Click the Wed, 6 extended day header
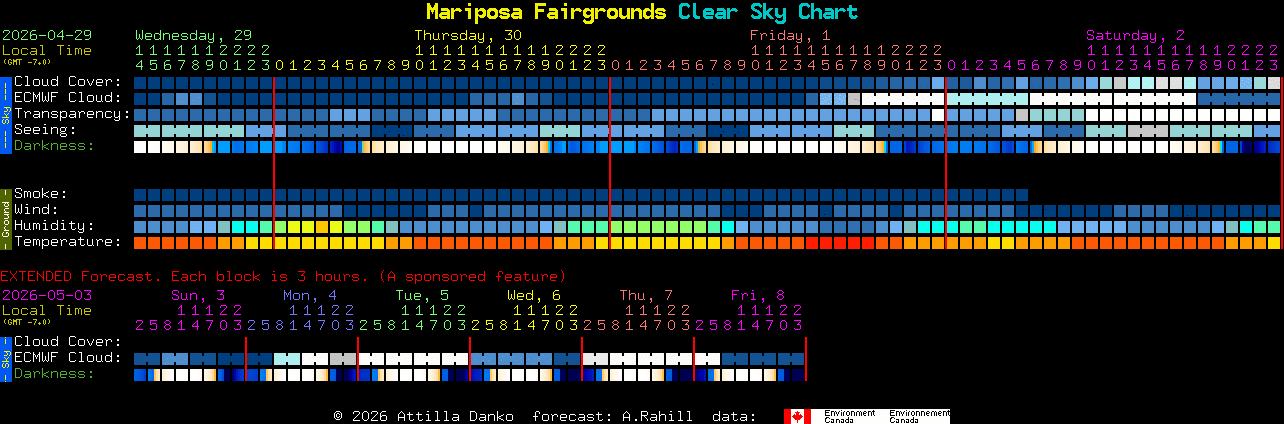1284x424 pixels. tap(533, 295)
